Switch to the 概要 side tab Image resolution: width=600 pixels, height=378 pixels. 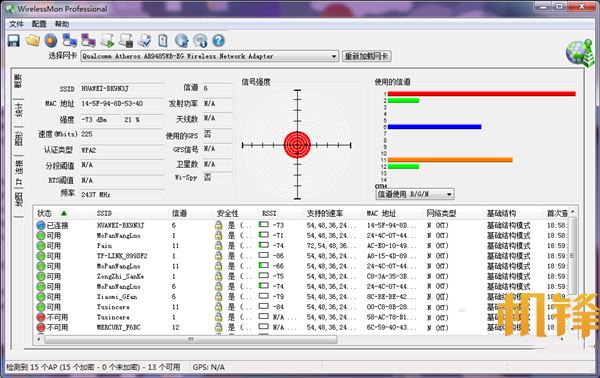point(18,81)
